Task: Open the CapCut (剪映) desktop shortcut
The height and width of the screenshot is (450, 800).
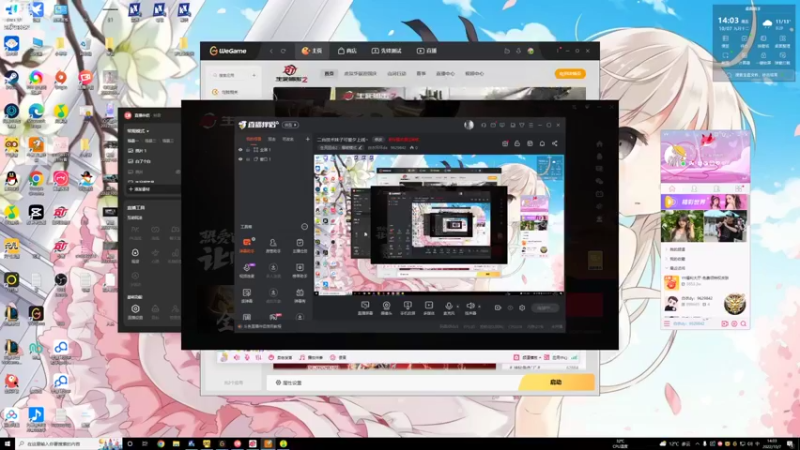Action: click(36, 214)
